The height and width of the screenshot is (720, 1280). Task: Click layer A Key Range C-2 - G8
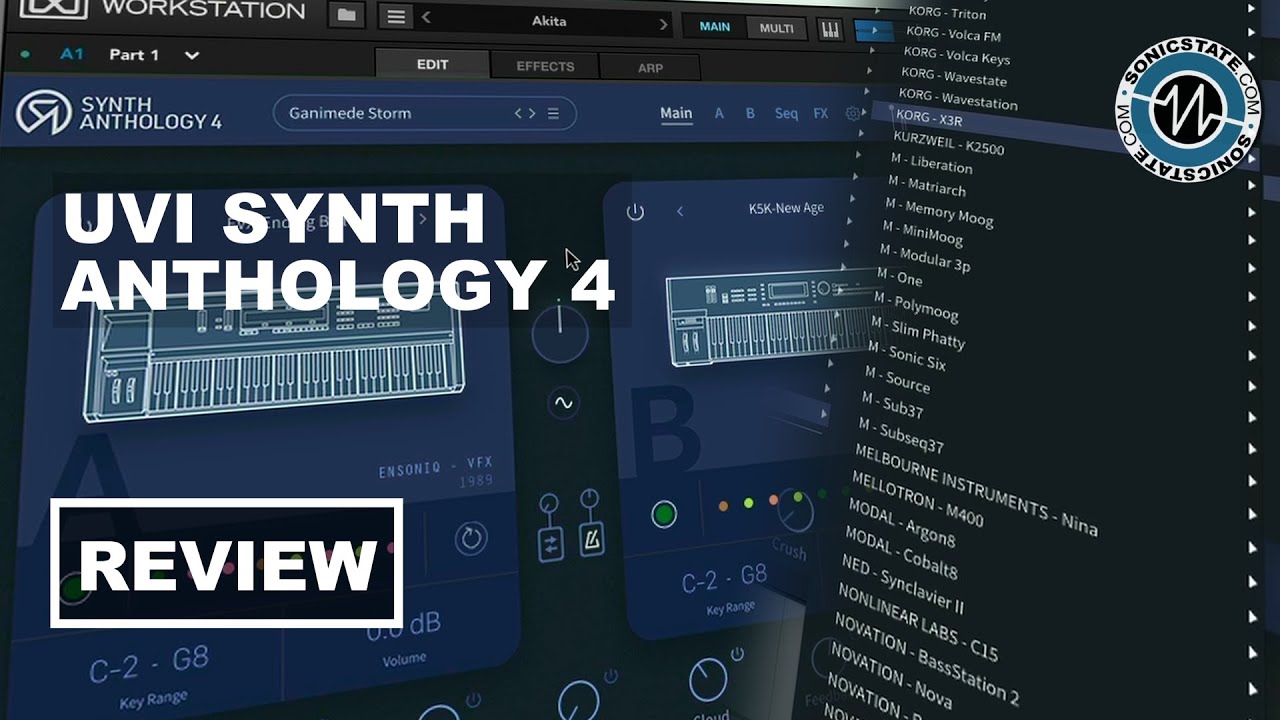tap(149, 665)
